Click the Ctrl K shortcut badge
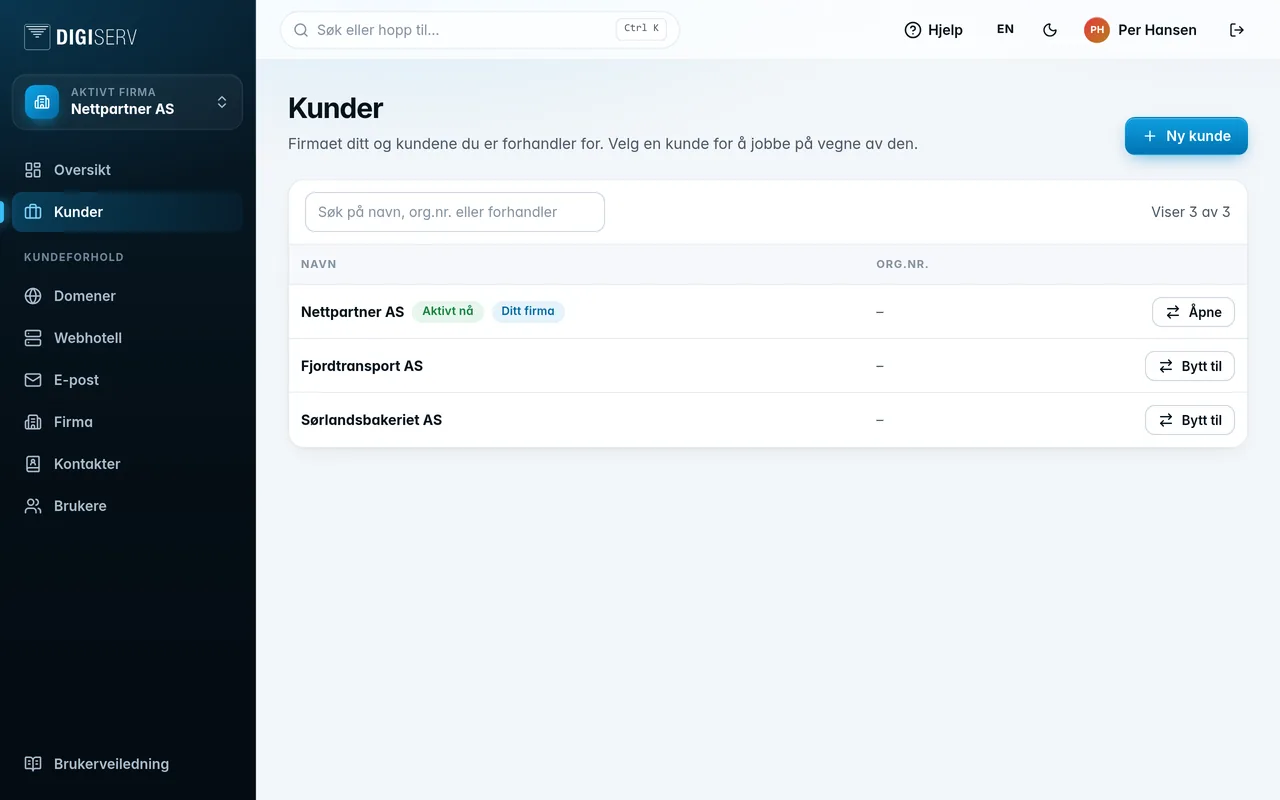The width and height of the screenshot is (1280, 800). [641, 29]
